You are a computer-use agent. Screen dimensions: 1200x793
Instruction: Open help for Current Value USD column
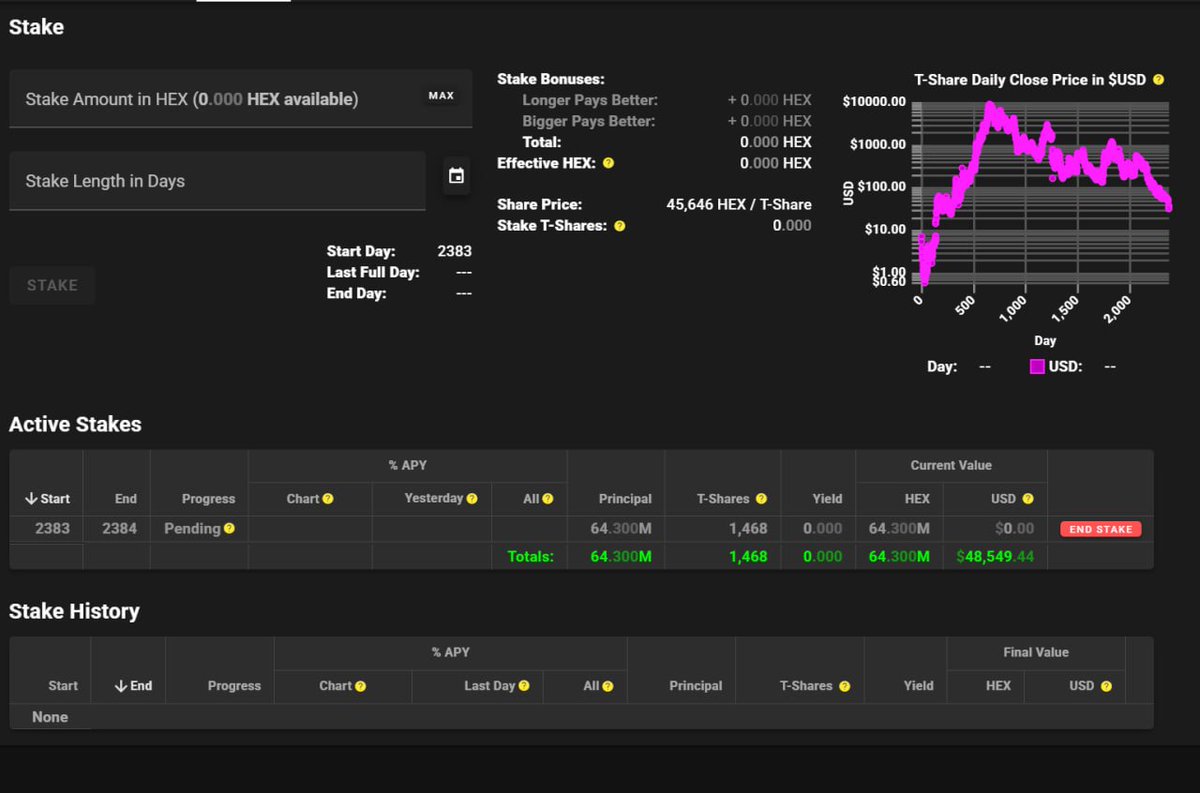[1028, 498]
